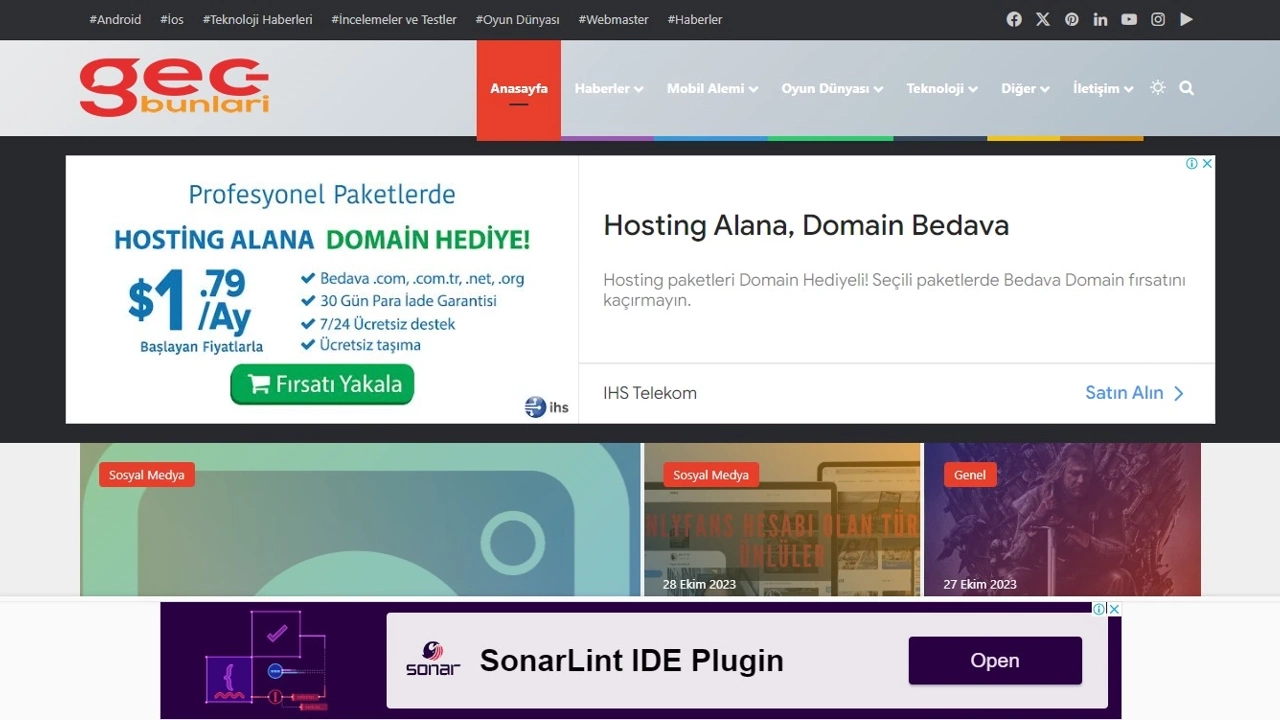
Task: Open the #Oyun Dünyası top link
Action: 517,19
